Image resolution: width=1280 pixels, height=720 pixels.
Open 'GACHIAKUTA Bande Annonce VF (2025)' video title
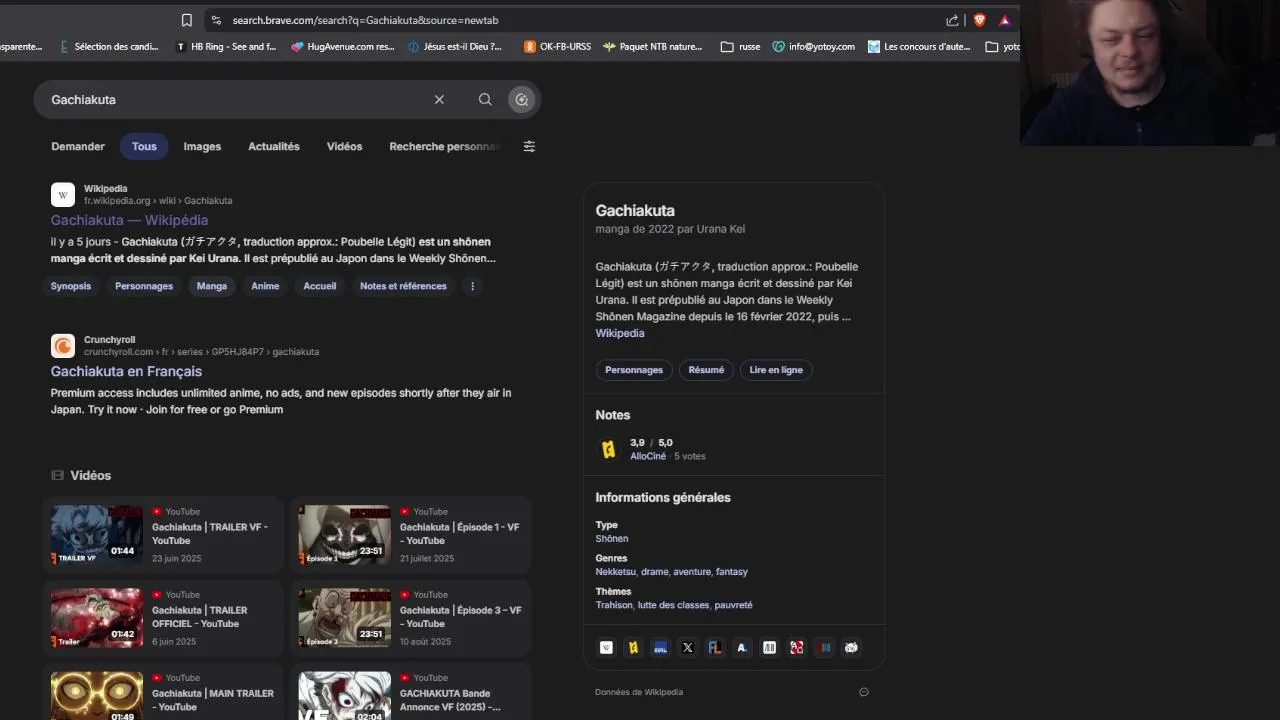click(450, 700)
